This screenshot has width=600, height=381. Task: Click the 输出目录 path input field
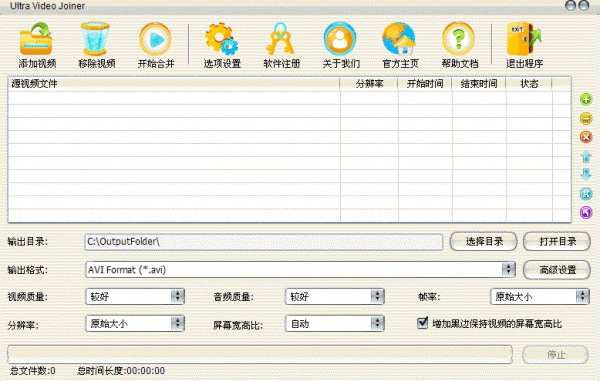(264, 242)
